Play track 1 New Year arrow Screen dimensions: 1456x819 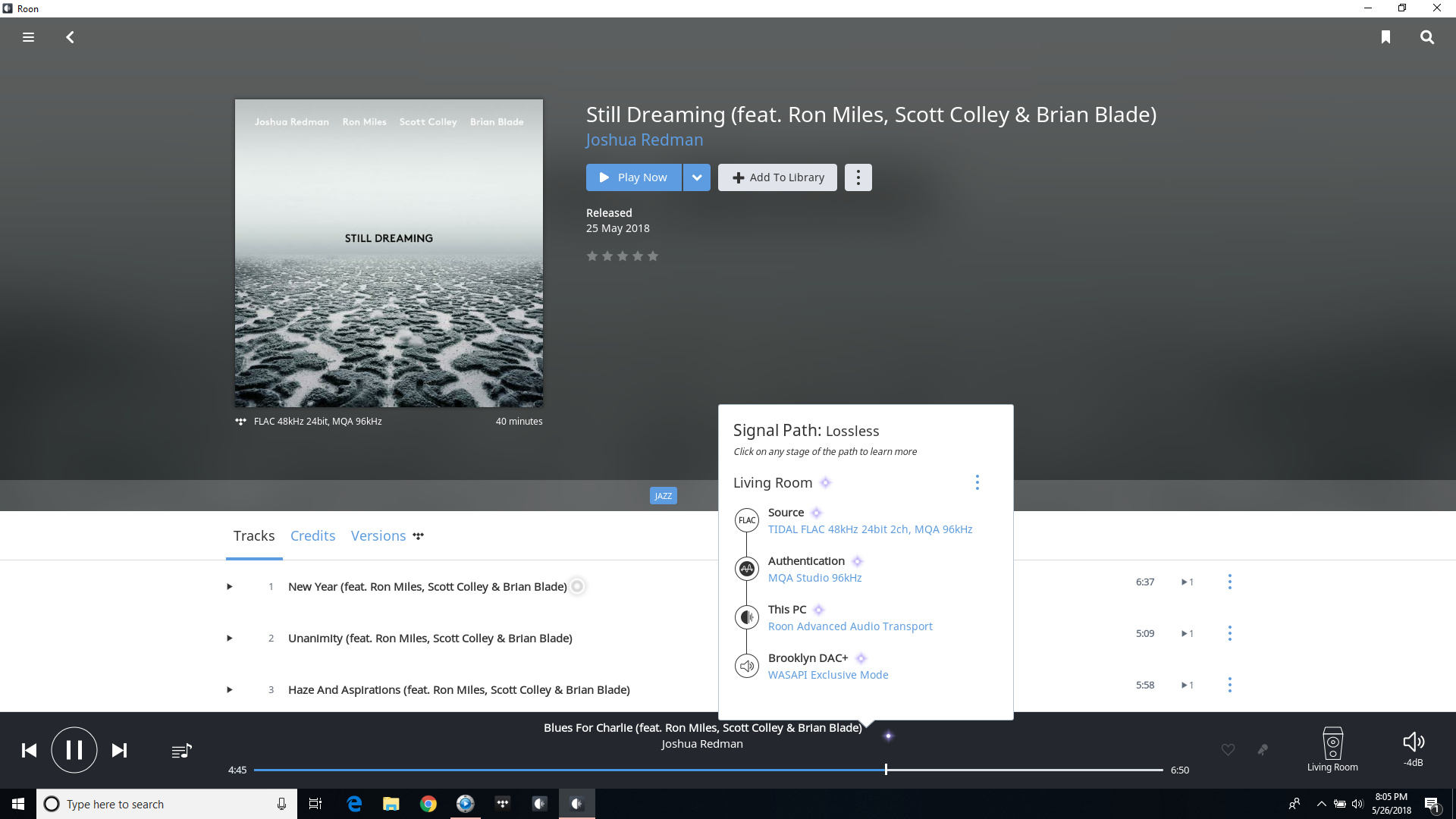coord(230,587)
